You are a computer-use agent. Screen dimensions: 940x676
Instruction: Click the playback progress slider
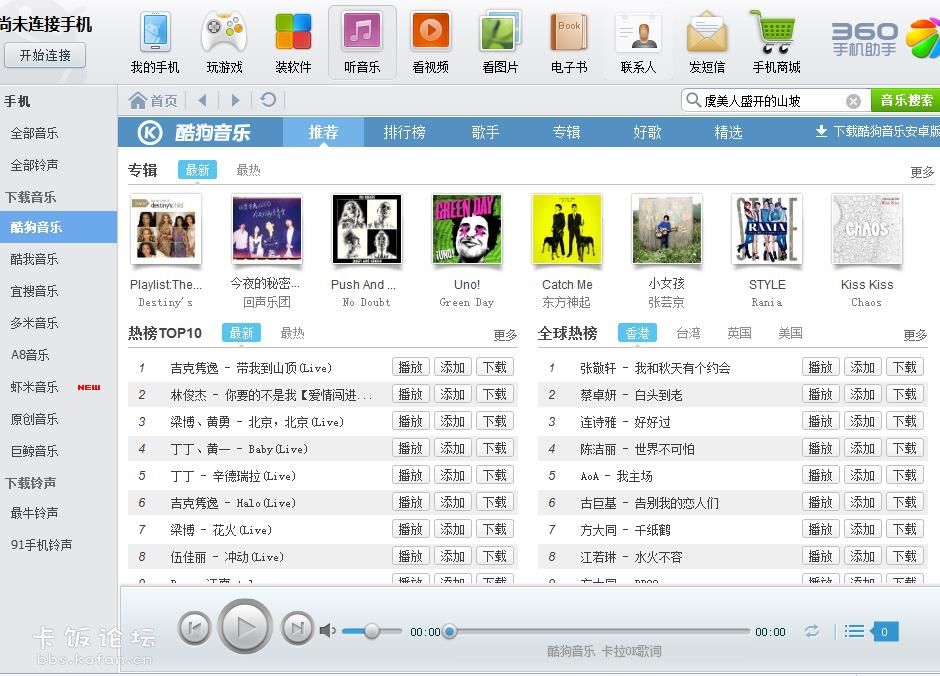coord(599,631)
